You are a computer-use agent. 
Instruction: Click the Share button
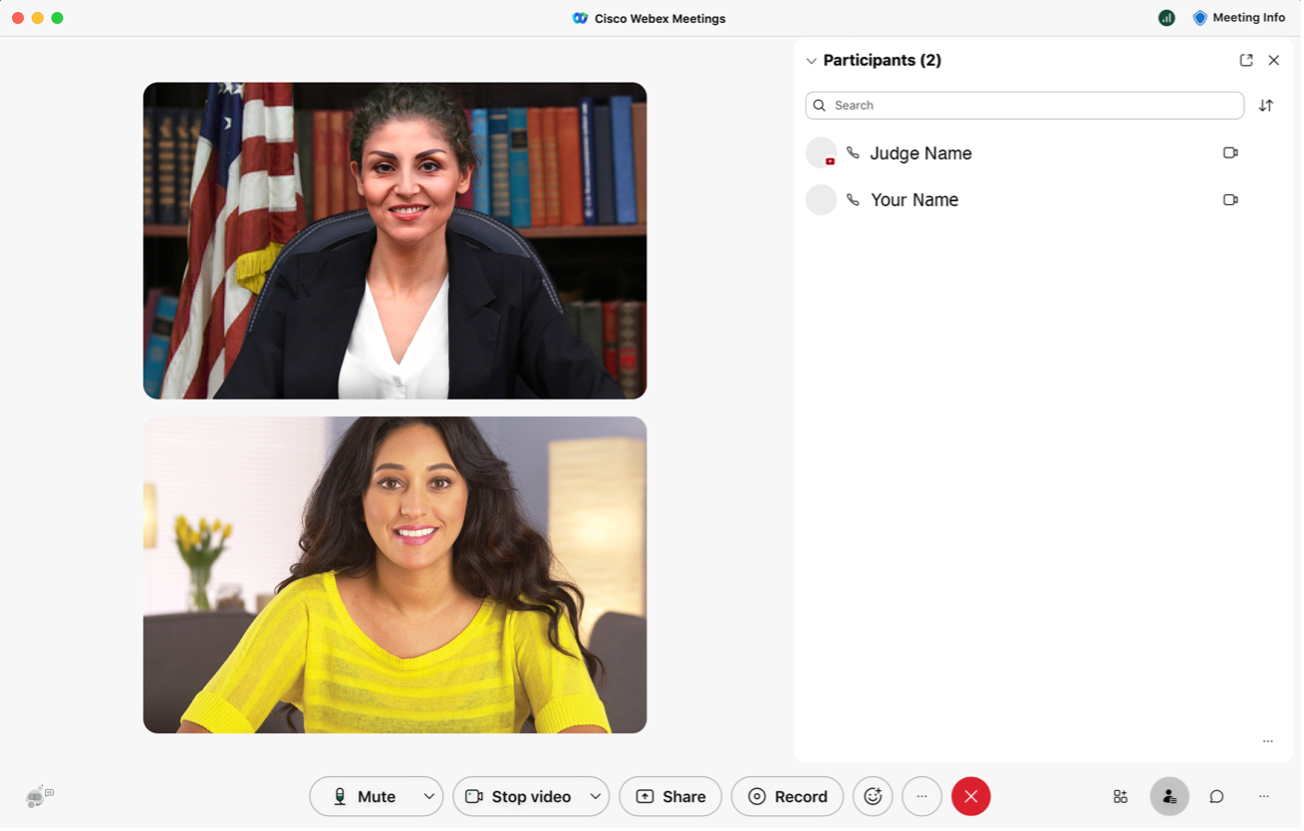point(670,796)
